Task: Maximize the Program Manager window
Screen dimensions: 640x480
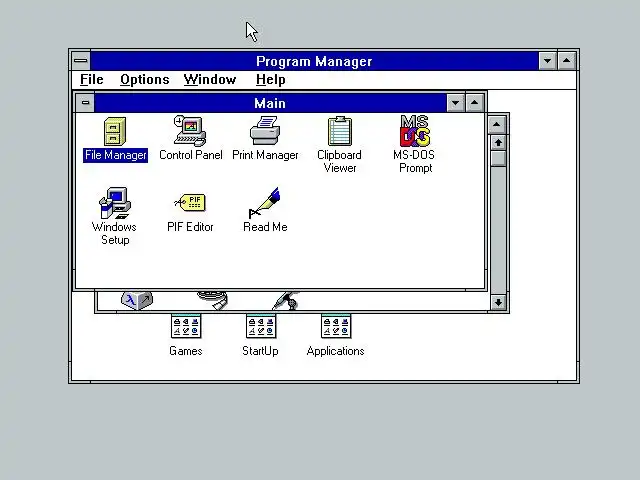Action: [567, 61]
